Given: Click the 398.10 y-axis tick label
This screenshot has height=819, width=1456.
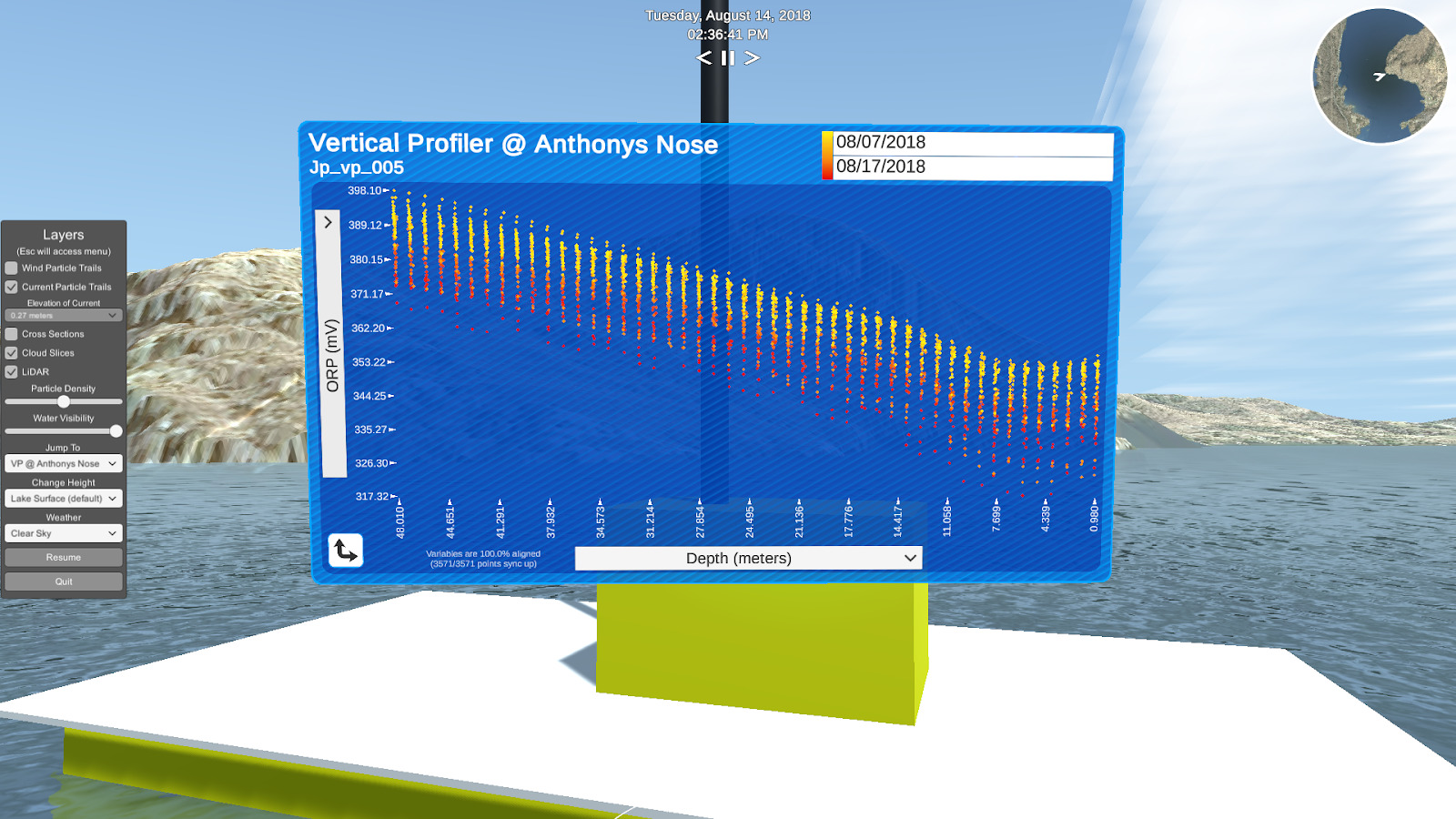Looking at the screenshot, I should pyautogui.click(x=364, y=190).
